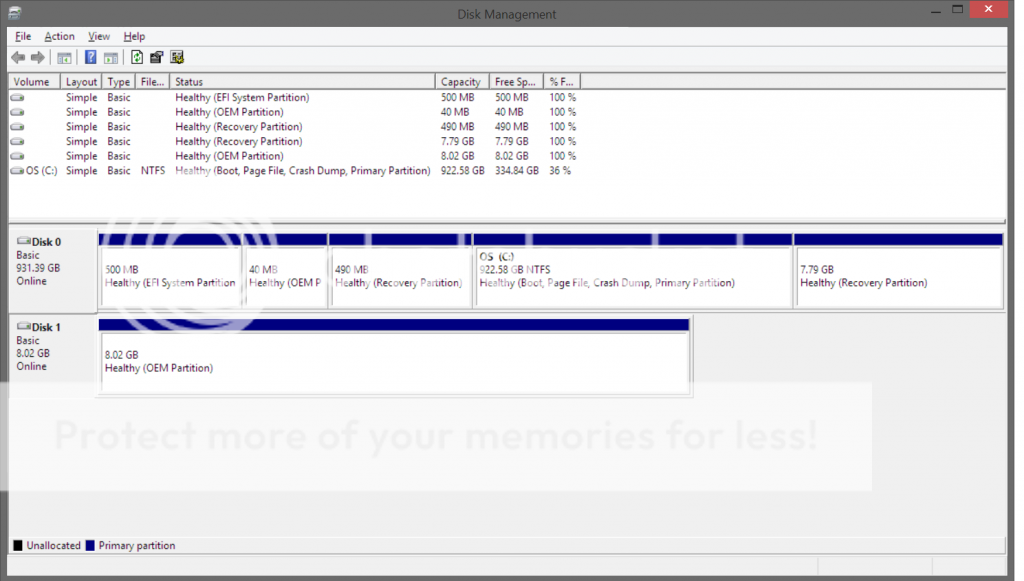Select the 922.58 GB NTFS partition block in Disk 0

pyautogui.click(x=632, y=276)
